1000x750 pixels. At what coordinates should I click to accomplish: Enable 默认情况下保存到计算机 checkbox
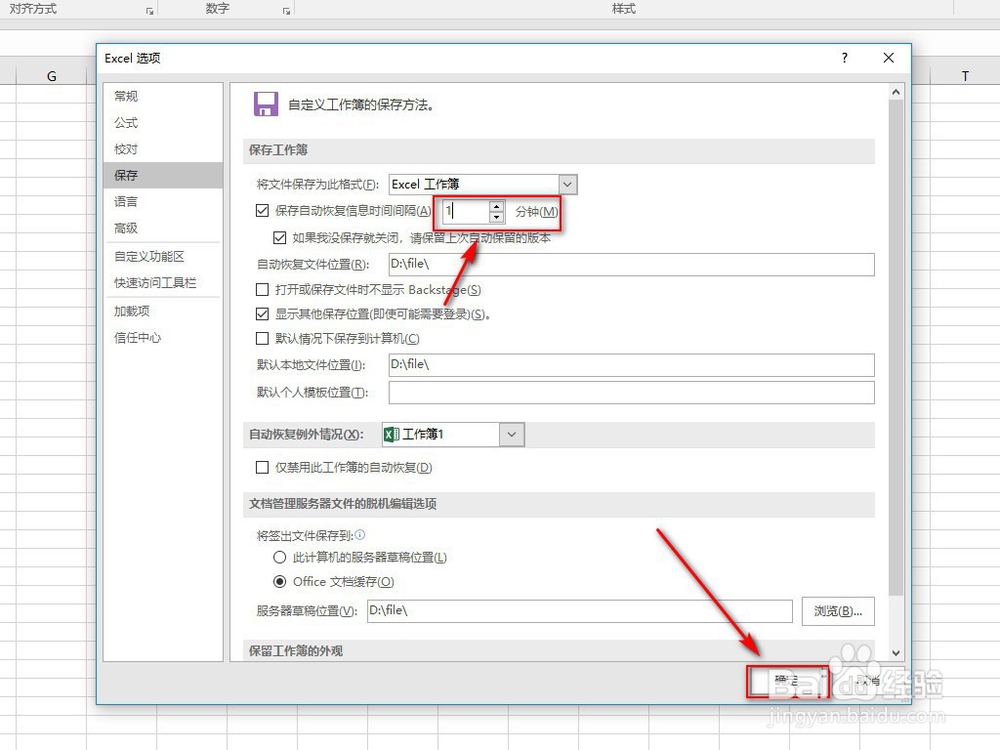coord(261,338)
